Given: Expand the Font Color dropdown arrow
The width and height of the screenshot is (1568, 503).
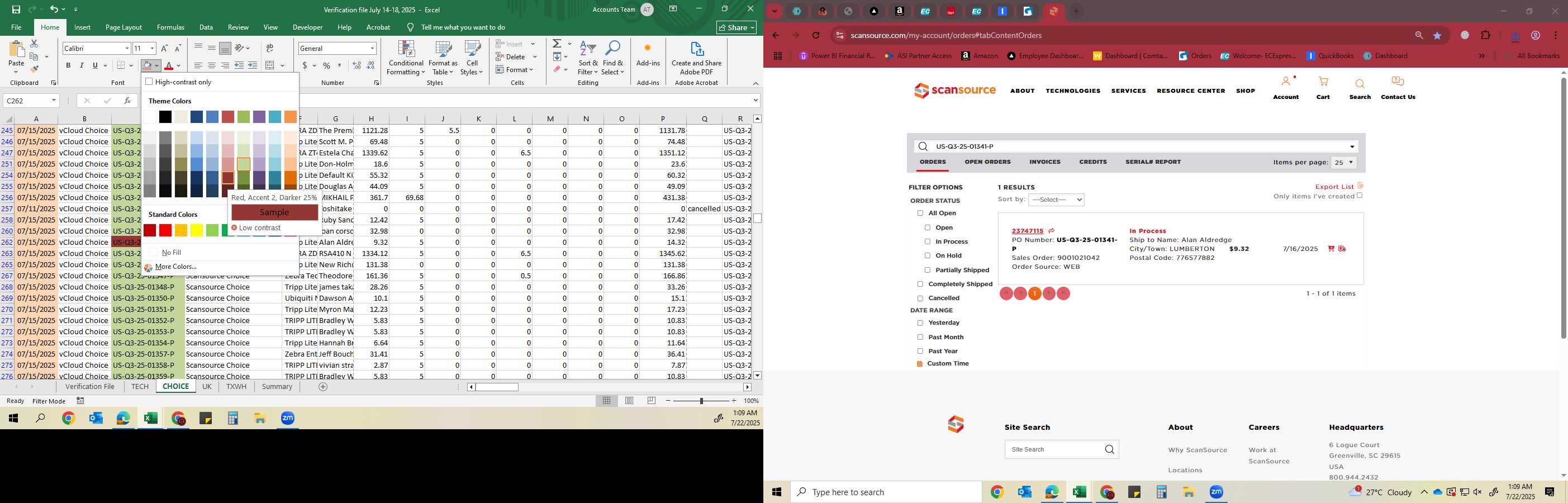Looking at the screenshot, I should (x=179, y=66).
